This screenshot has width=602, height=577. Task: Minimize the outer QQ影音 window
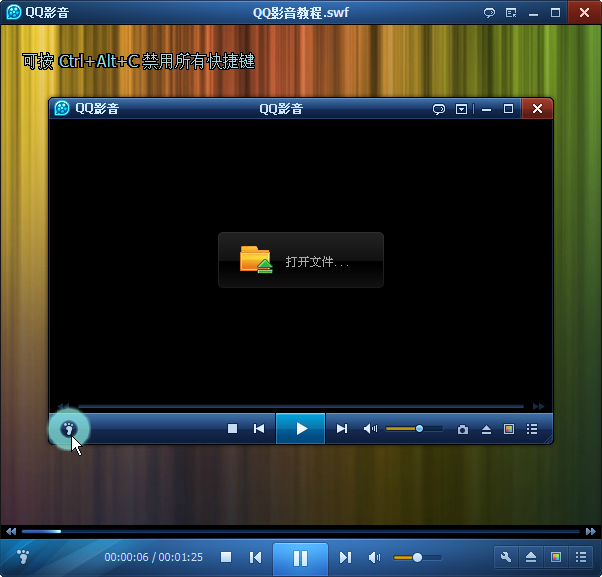tap(533, 13)
